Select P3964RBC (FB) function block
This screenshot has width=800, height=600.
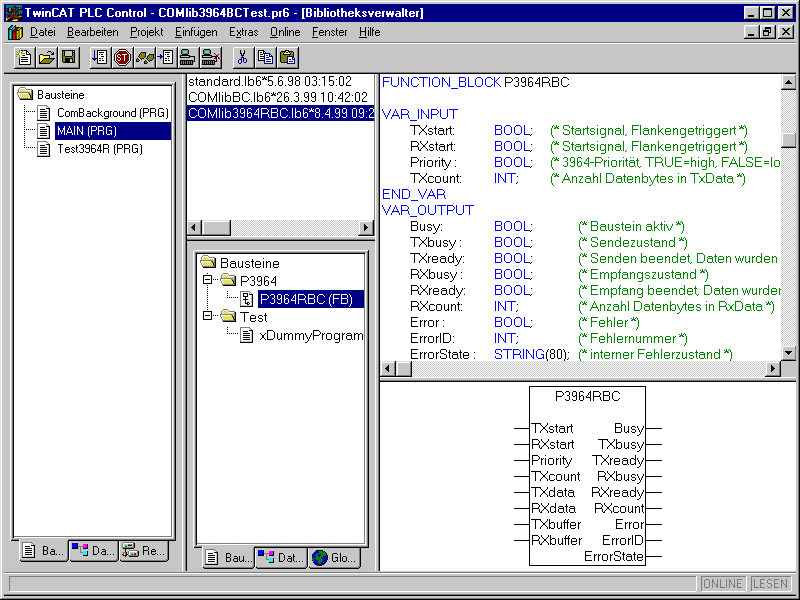pos(311,299)
